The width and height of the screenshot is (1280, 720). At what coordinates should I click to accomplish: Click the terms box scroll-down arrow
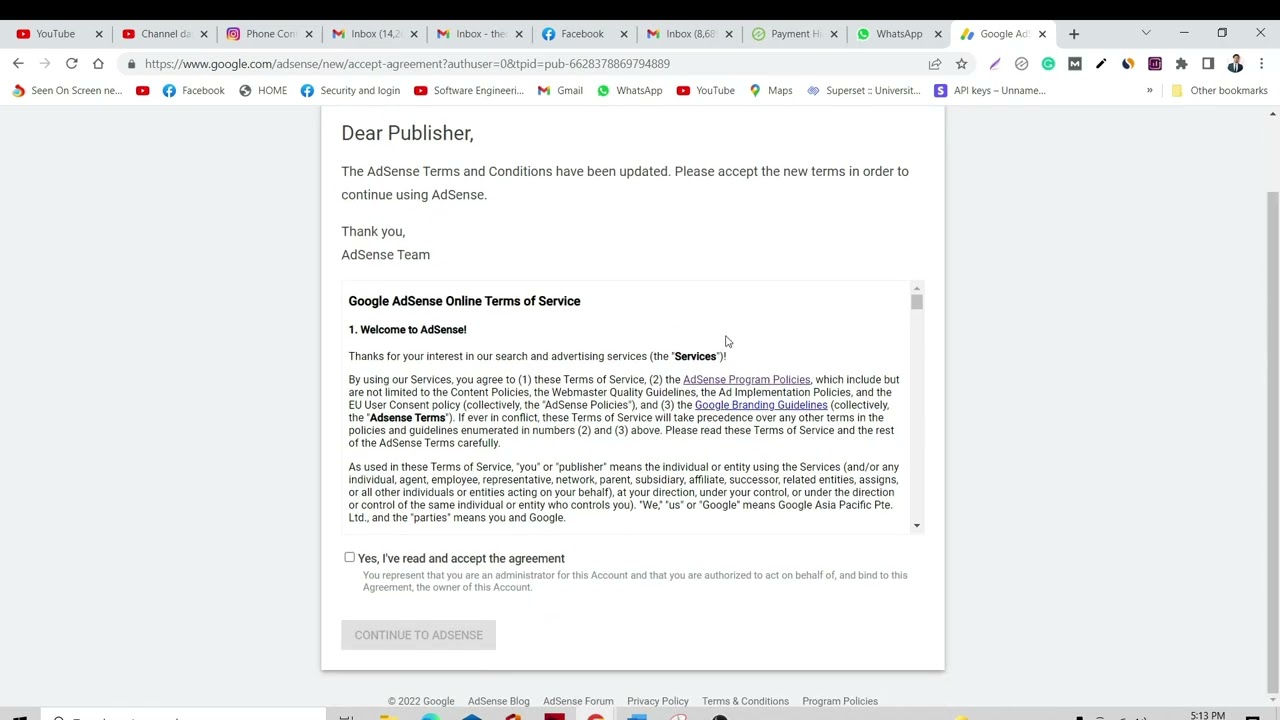[917, 525]
